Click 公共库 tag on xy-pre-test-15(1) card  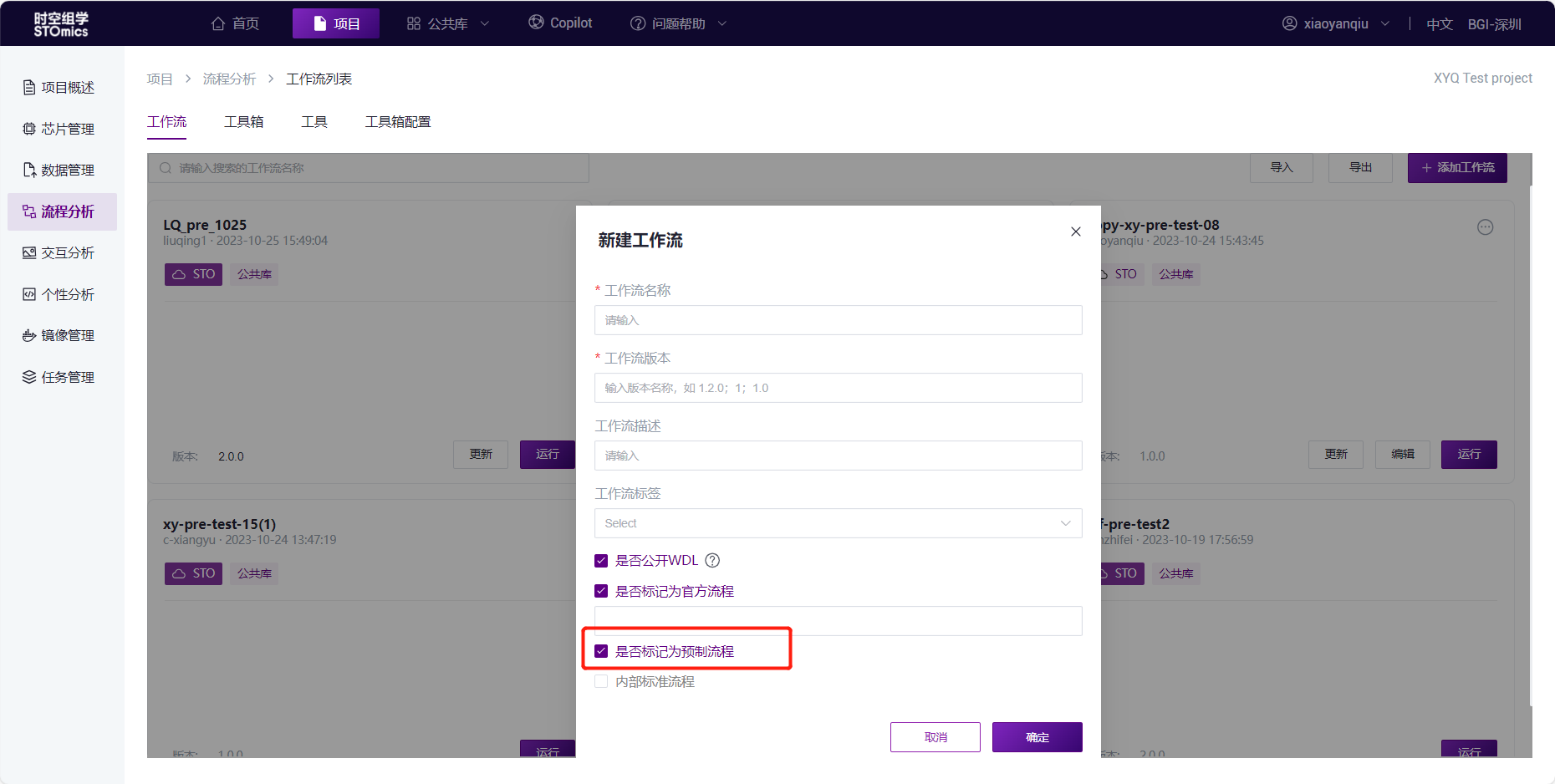pos(254,573)
